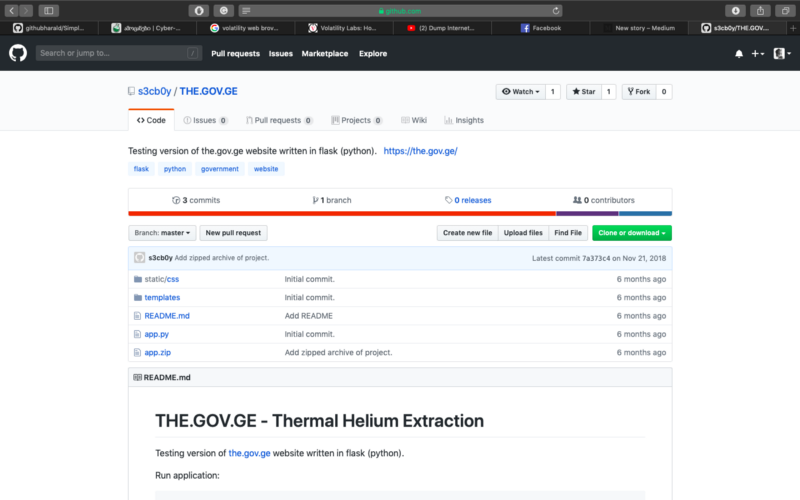Open the fork count next to Fork
Image resolution: width=800 pixels, height=500 pixels.
pyautogui.click(x=664, y=92)
